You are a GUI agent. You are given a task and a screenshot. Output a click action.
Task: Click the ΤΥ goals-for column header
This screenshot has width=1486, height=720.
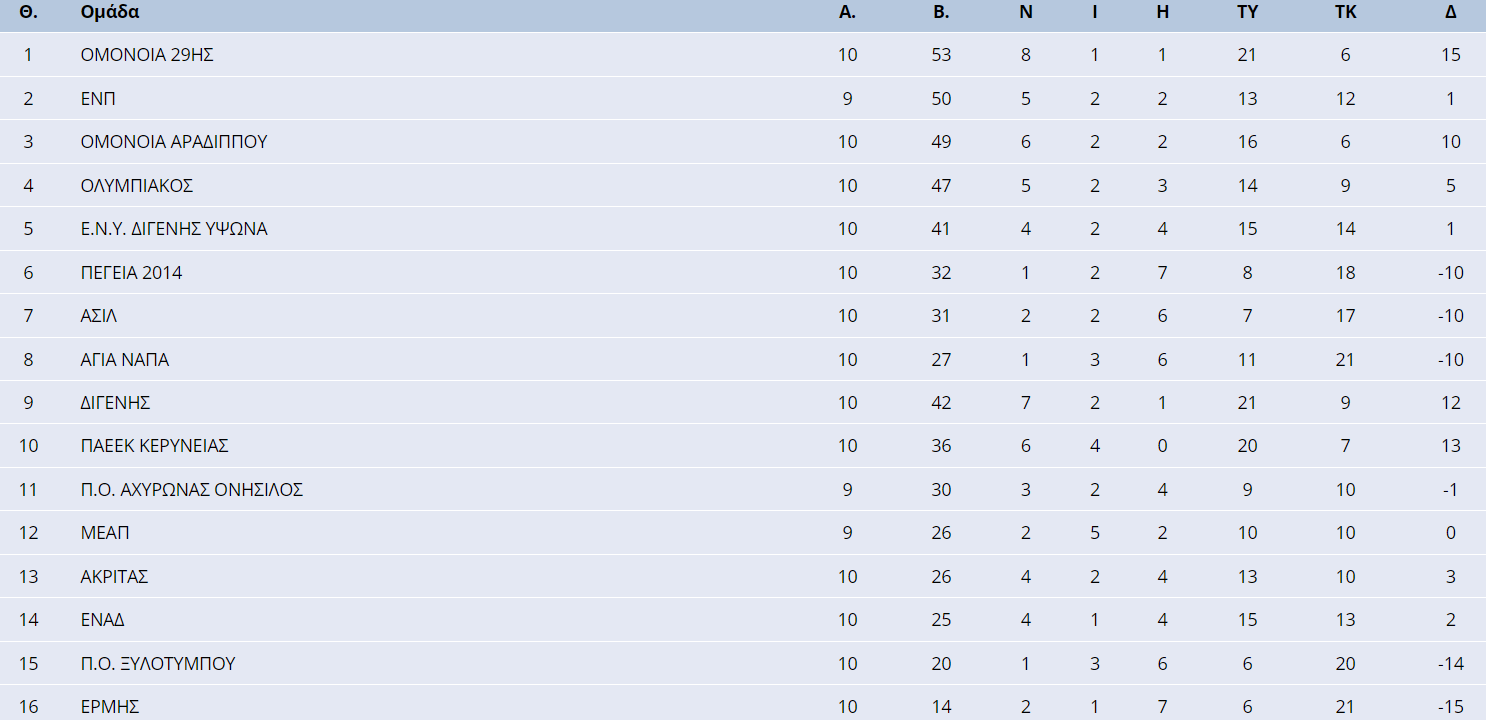[1247, 13]
